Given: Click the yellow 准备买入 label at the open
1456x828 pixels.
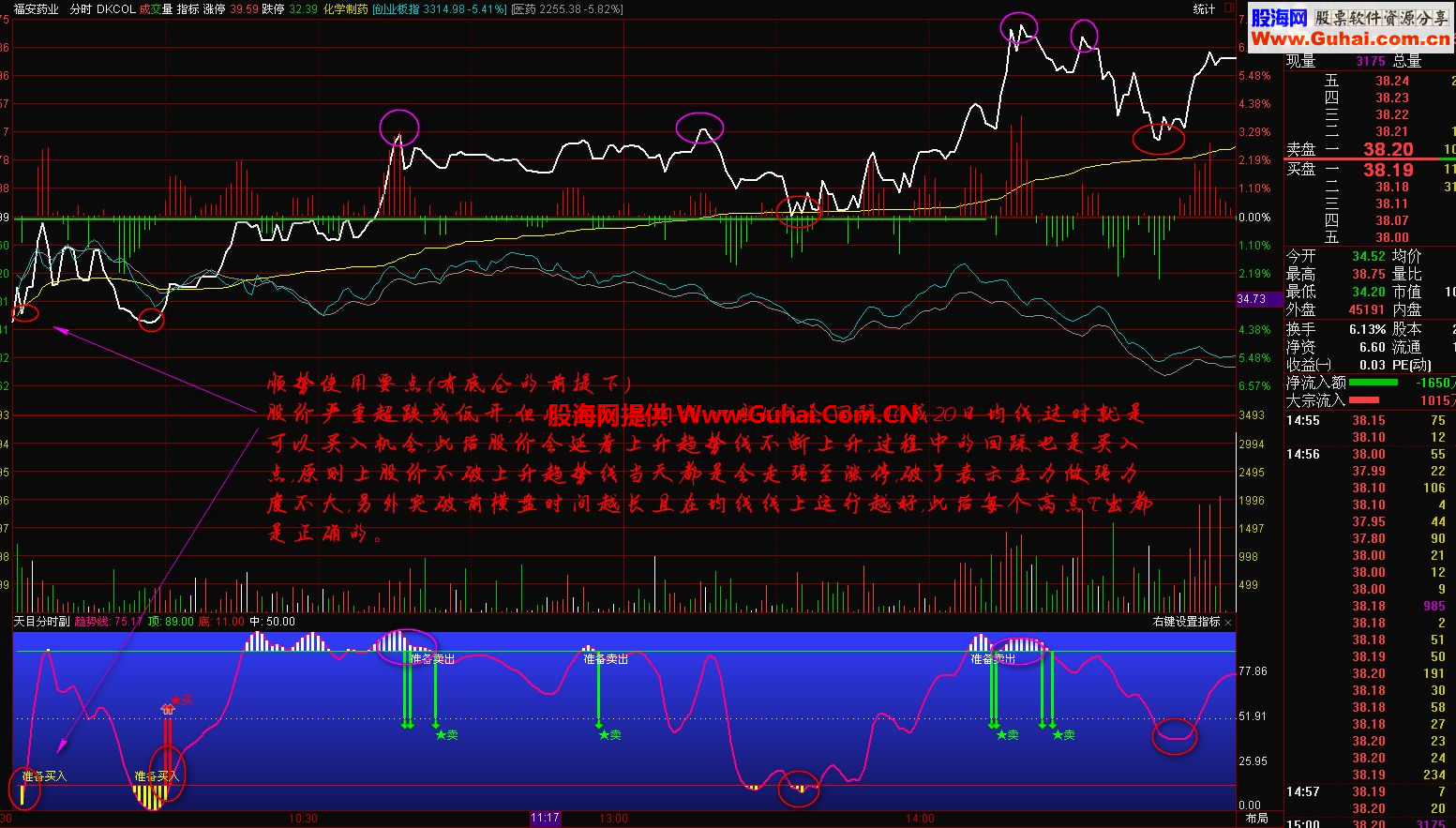Looking at the screenshot, I should coord(44,776).
